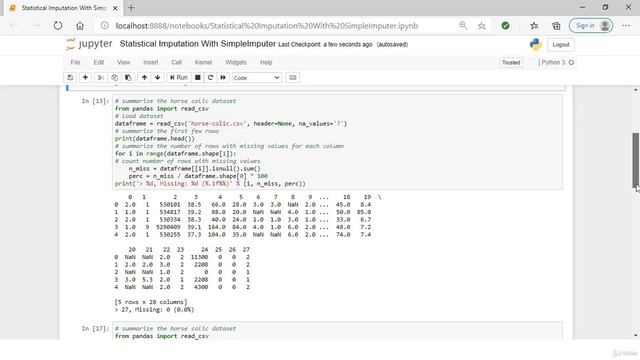
Task: Open the browser Favorites list
Action: [x=534, y=26]
